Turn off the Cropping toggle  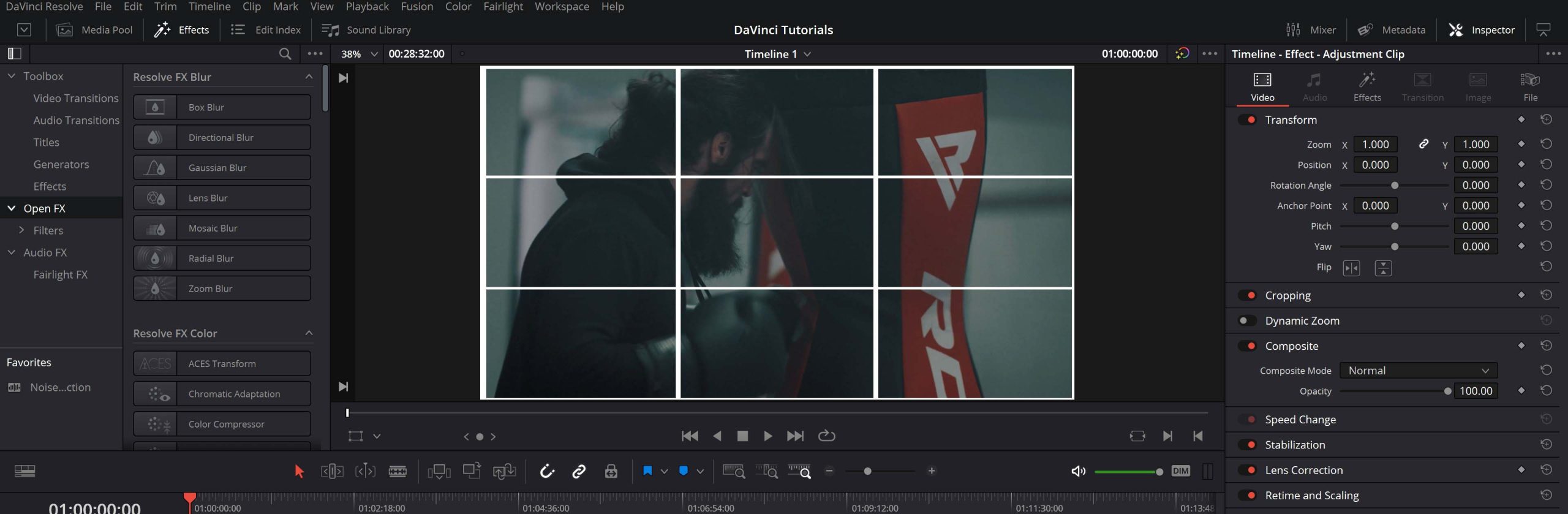point(1246,295)
